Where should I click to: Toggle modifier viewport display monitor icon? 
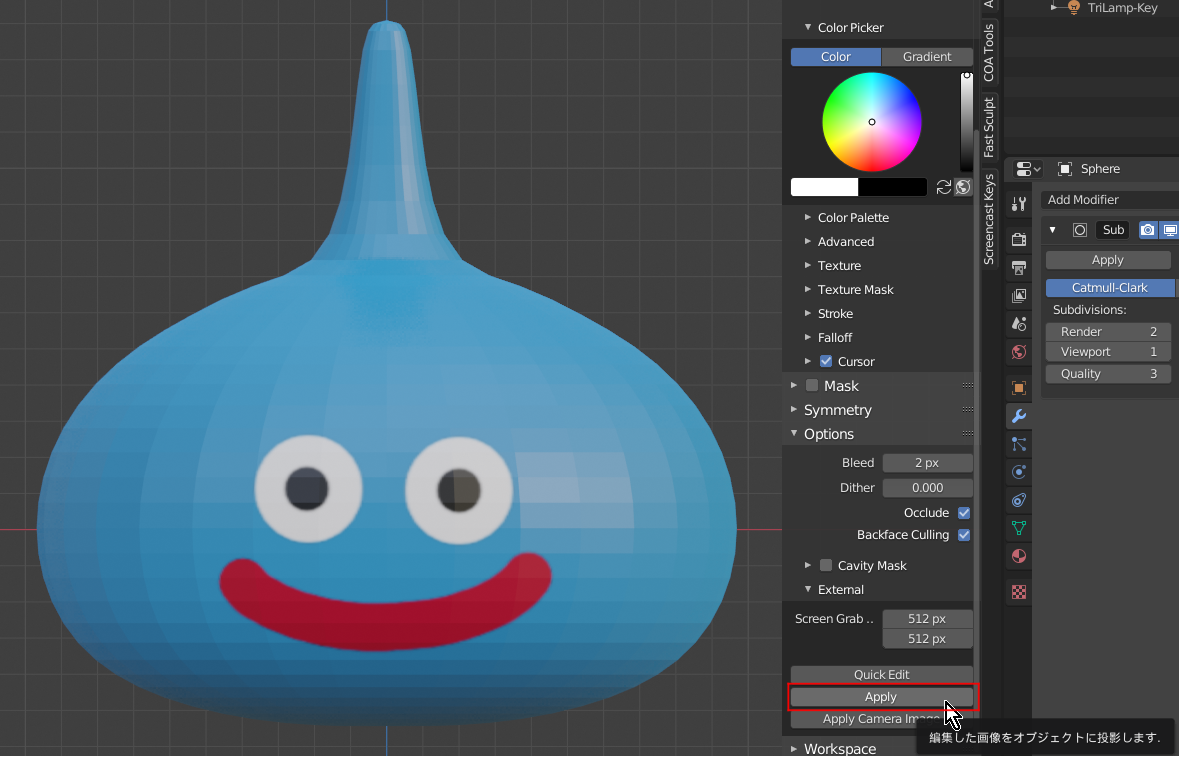(x=1169, y=230)
